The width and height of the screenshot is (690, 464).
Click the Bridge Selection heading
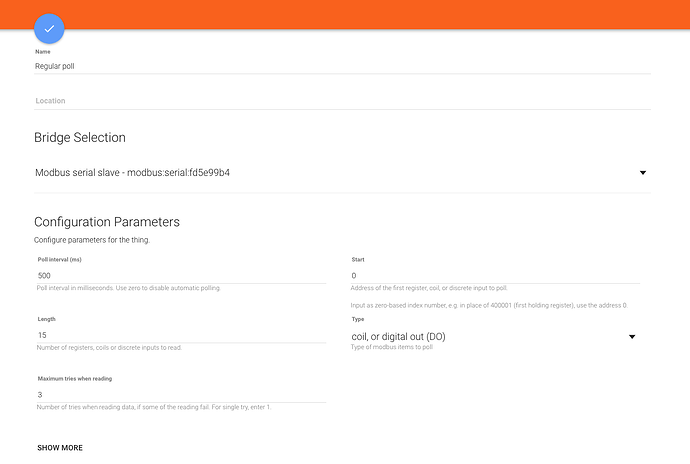[80, 138]
